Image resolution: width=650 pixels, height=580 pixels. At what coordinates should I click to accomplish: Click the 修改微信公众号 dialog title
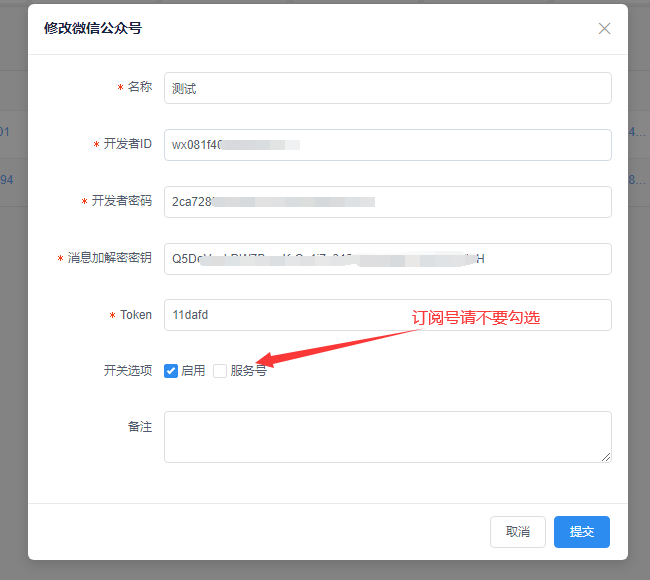93,28
